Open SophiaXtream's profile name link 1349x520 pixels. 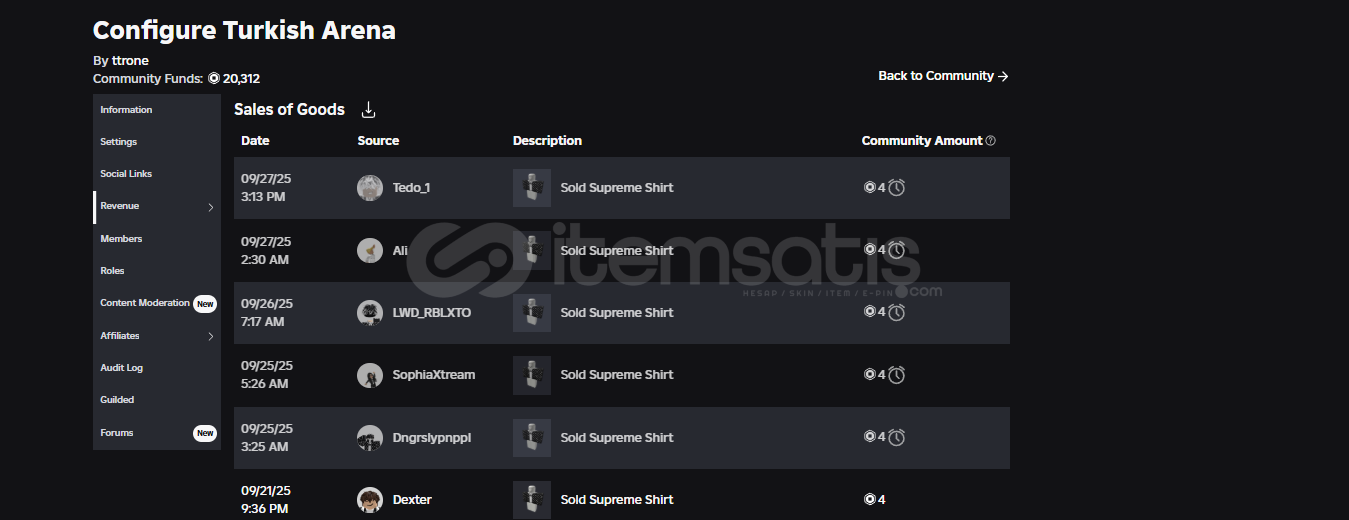click(x=434, y=375)
